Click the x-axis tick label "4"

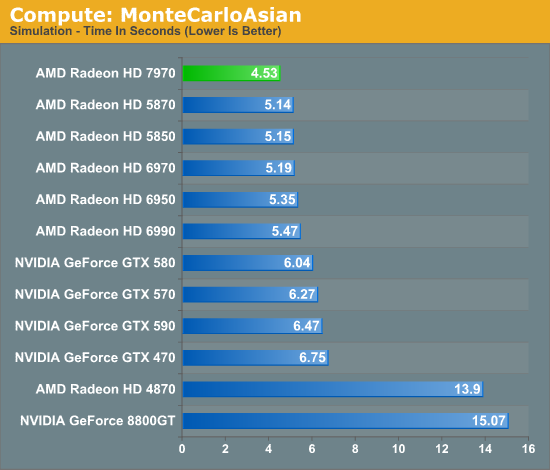[269, 449]
